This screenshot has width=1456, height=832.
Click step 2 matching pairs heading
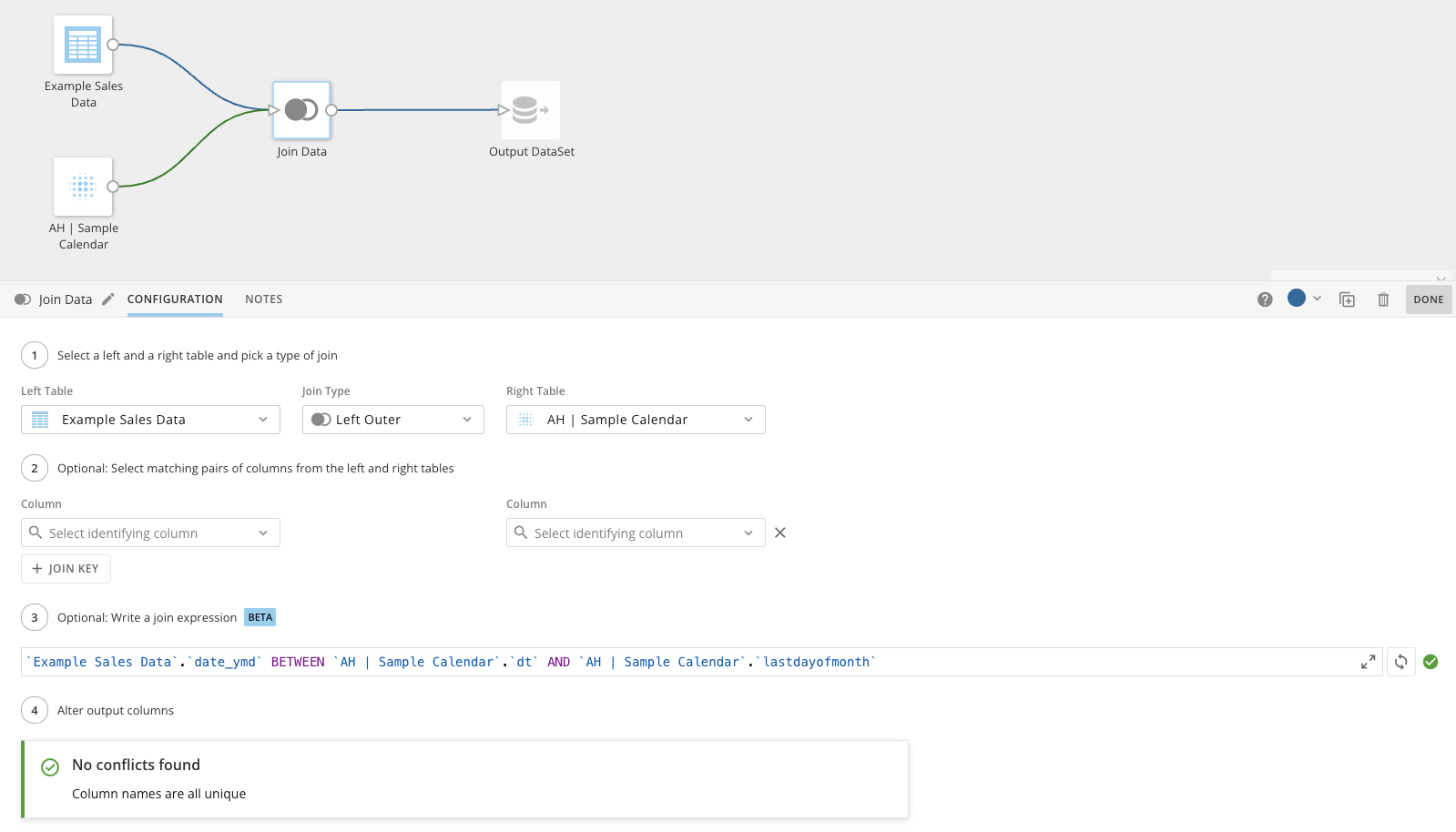[x=256, y=469]
